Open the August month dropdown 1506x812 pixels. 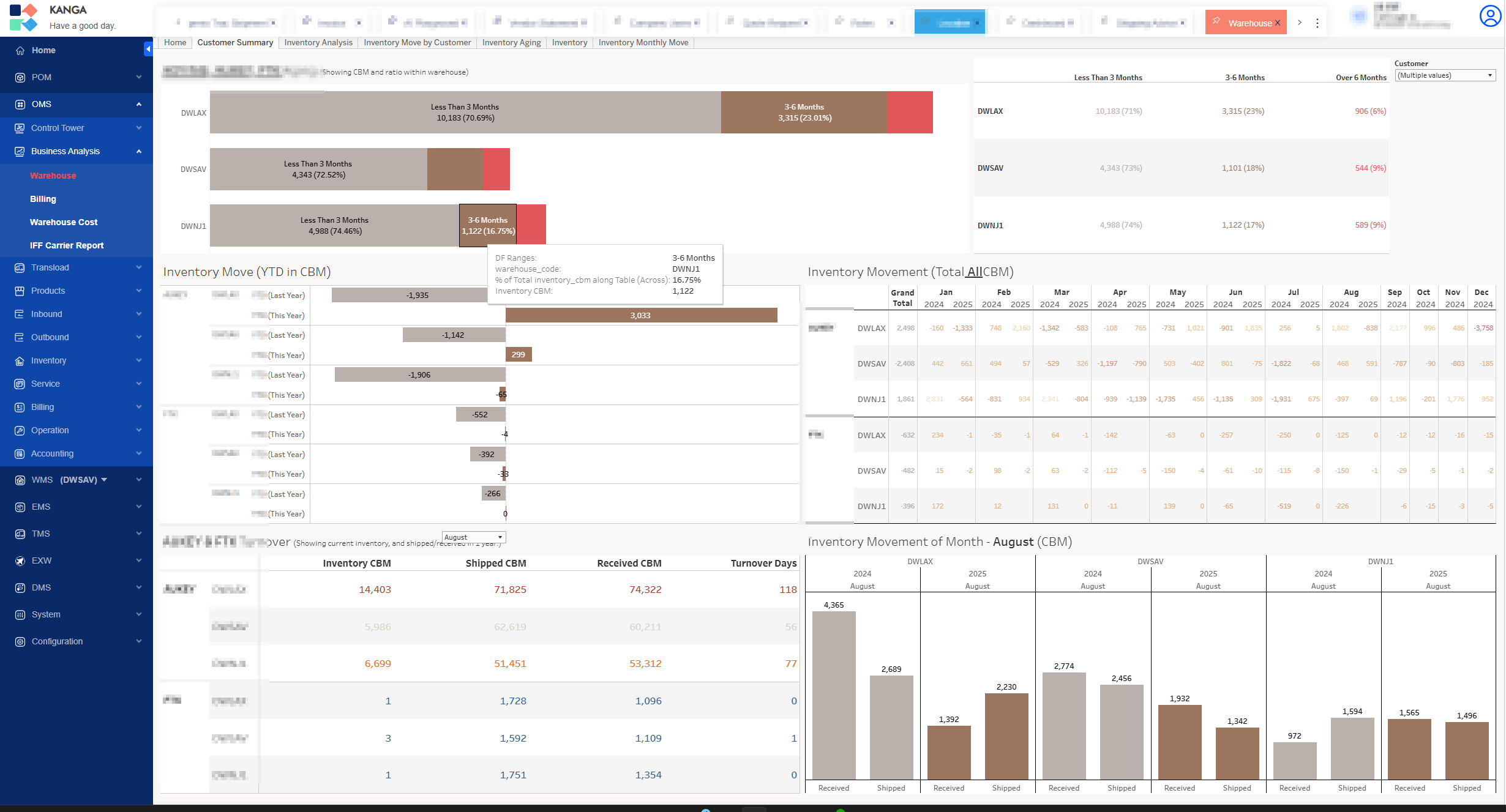[473, 537]
